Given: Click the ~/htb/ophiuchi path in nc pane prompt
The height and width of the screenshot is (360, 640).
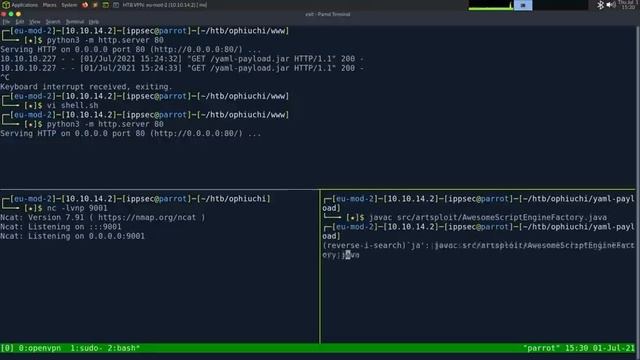Looking at the screenshot, I should (234, 199).
